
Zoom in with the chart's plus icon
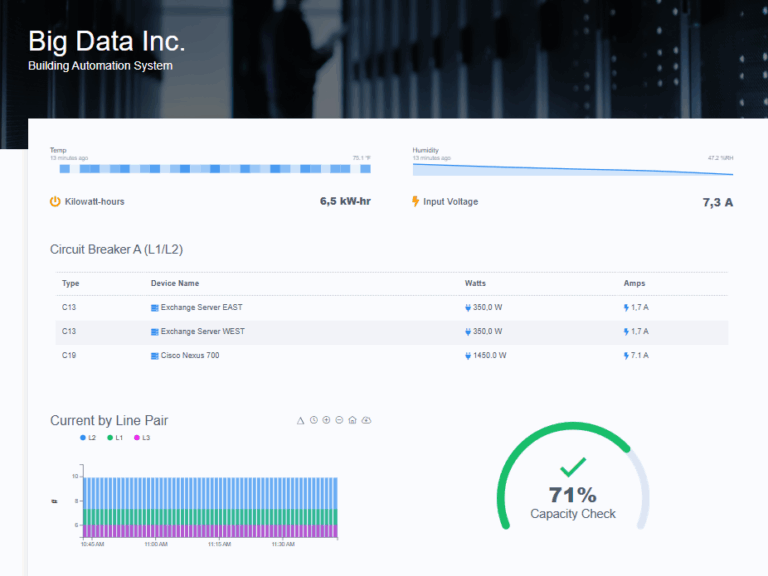326,420
